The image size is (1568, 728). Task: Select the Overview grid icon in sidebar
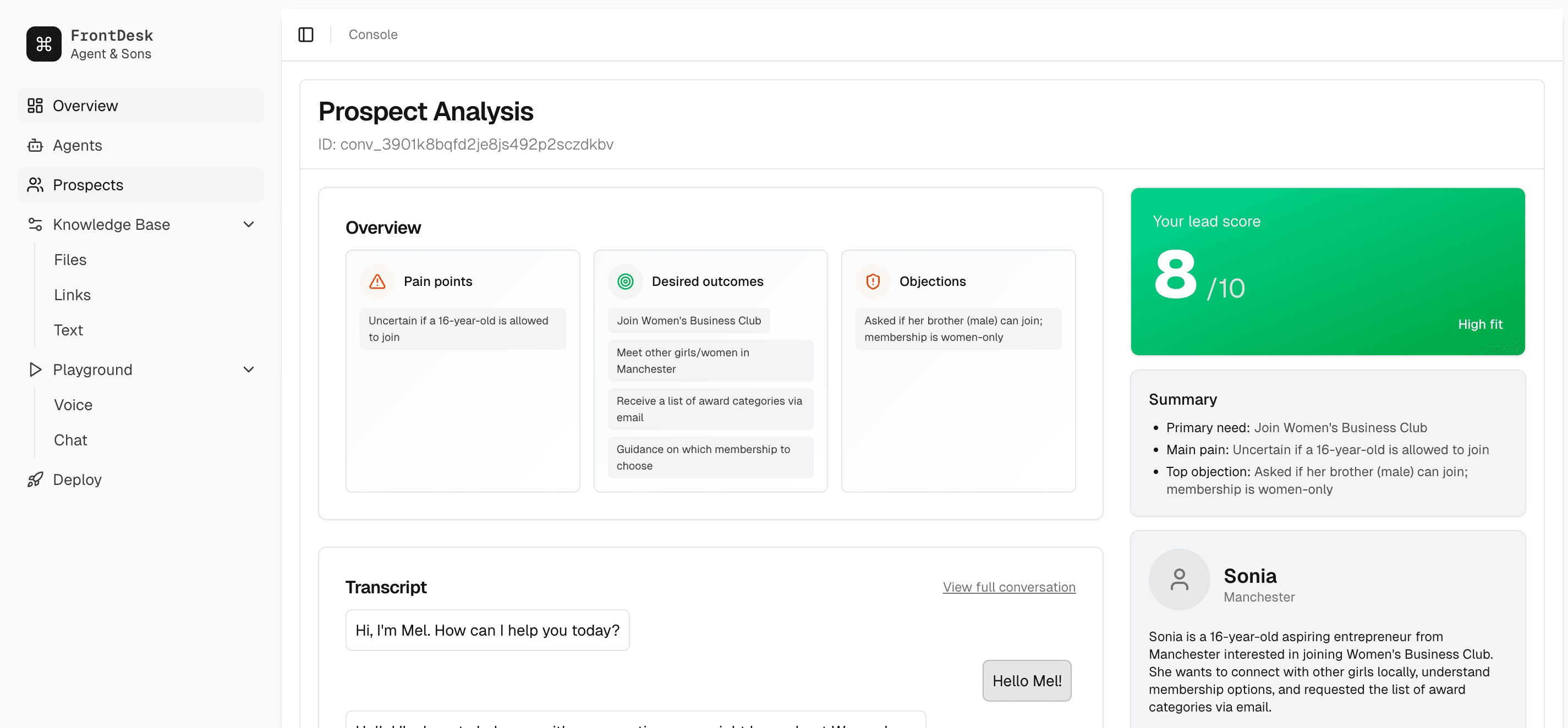pyautogui.click(x=35, y=105)
